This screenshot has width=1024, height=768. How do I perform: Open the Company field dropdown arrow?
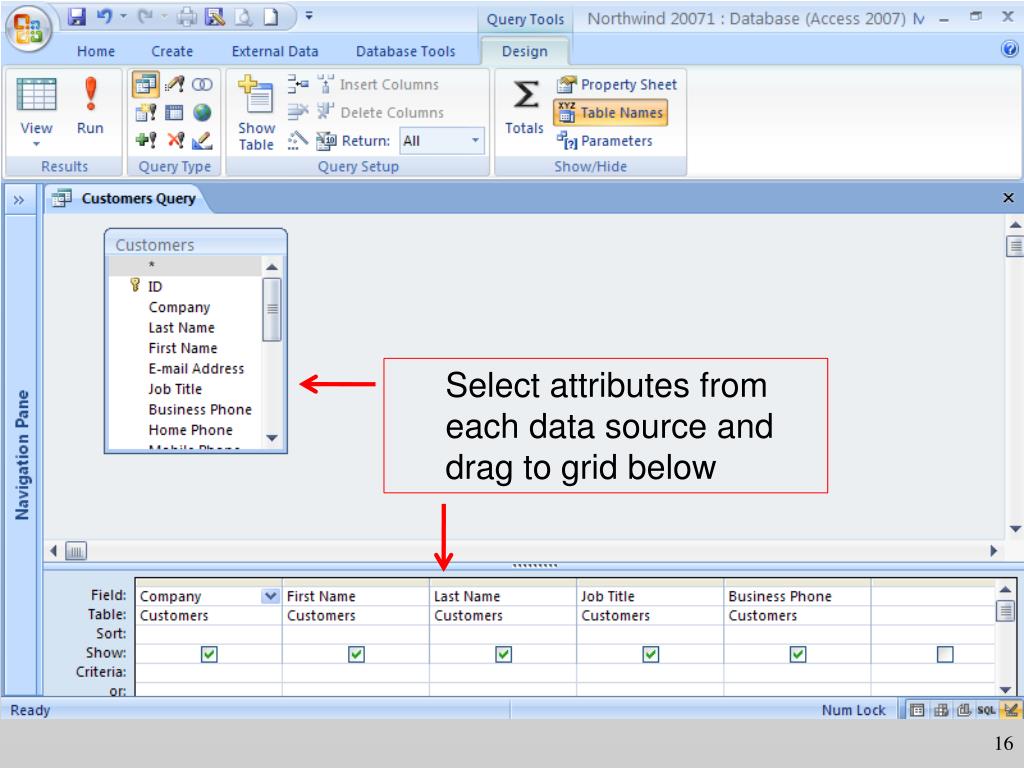270,596
